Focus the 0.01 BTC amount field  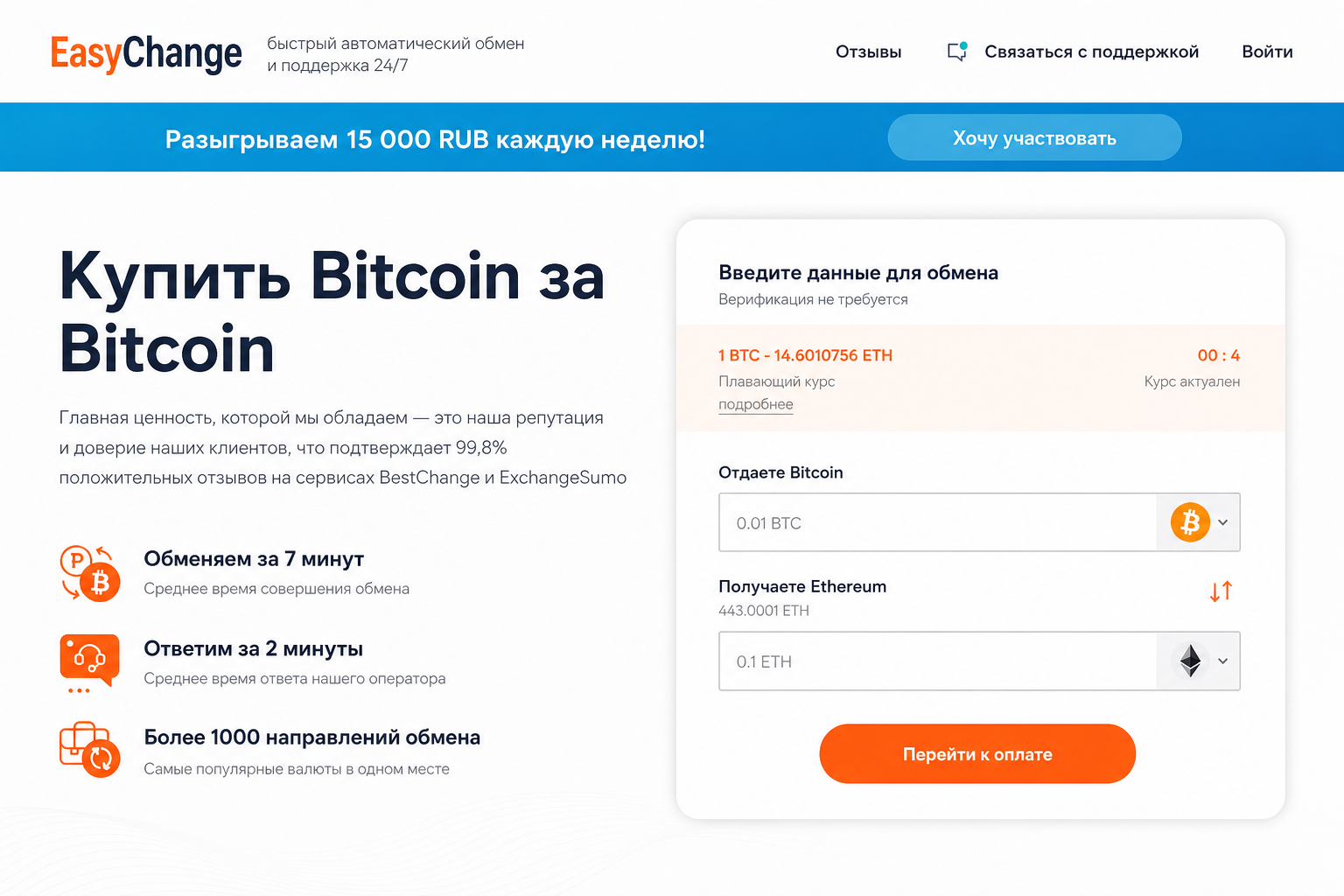click(937, 522)
